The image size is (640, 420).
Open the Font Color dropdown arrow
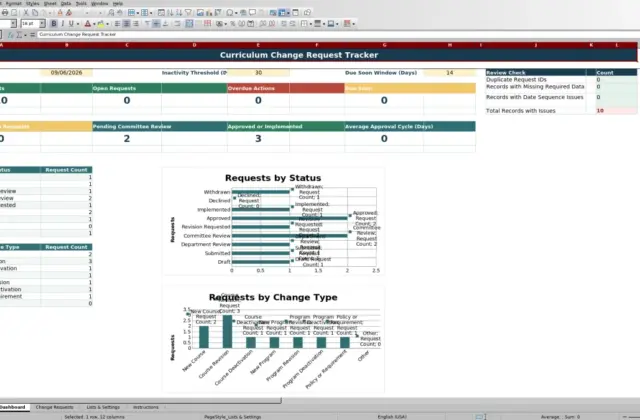pyautogui.click(x=94, y=24)
